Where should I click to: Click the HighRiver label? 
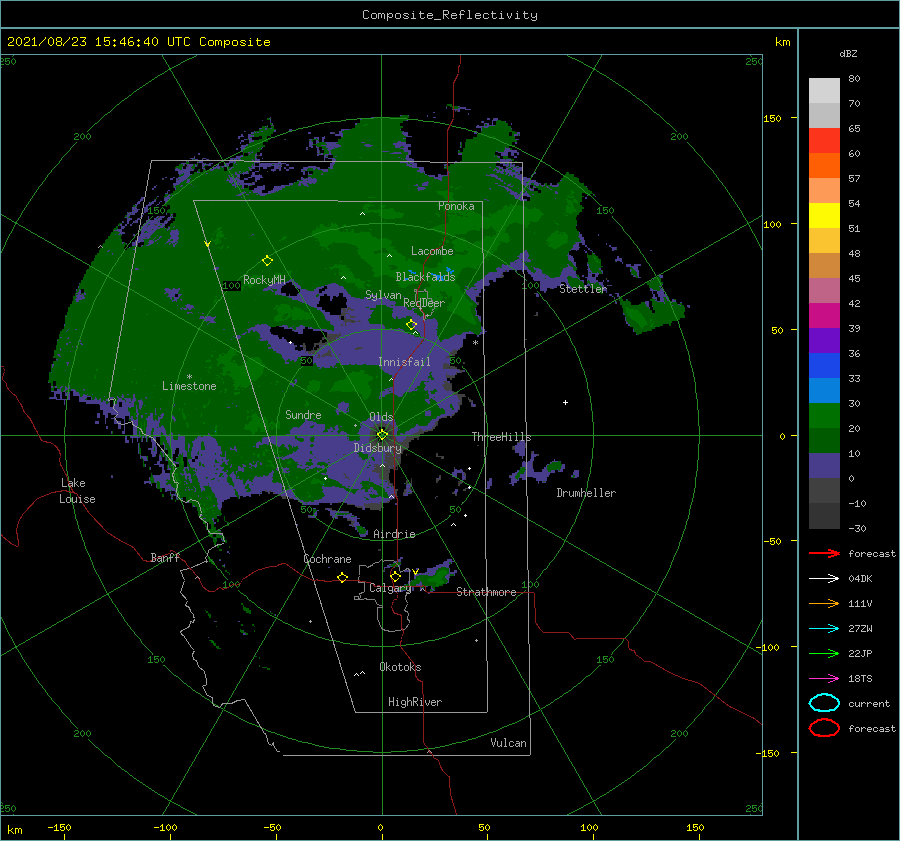pyautogui.click(x=415, y=702)
